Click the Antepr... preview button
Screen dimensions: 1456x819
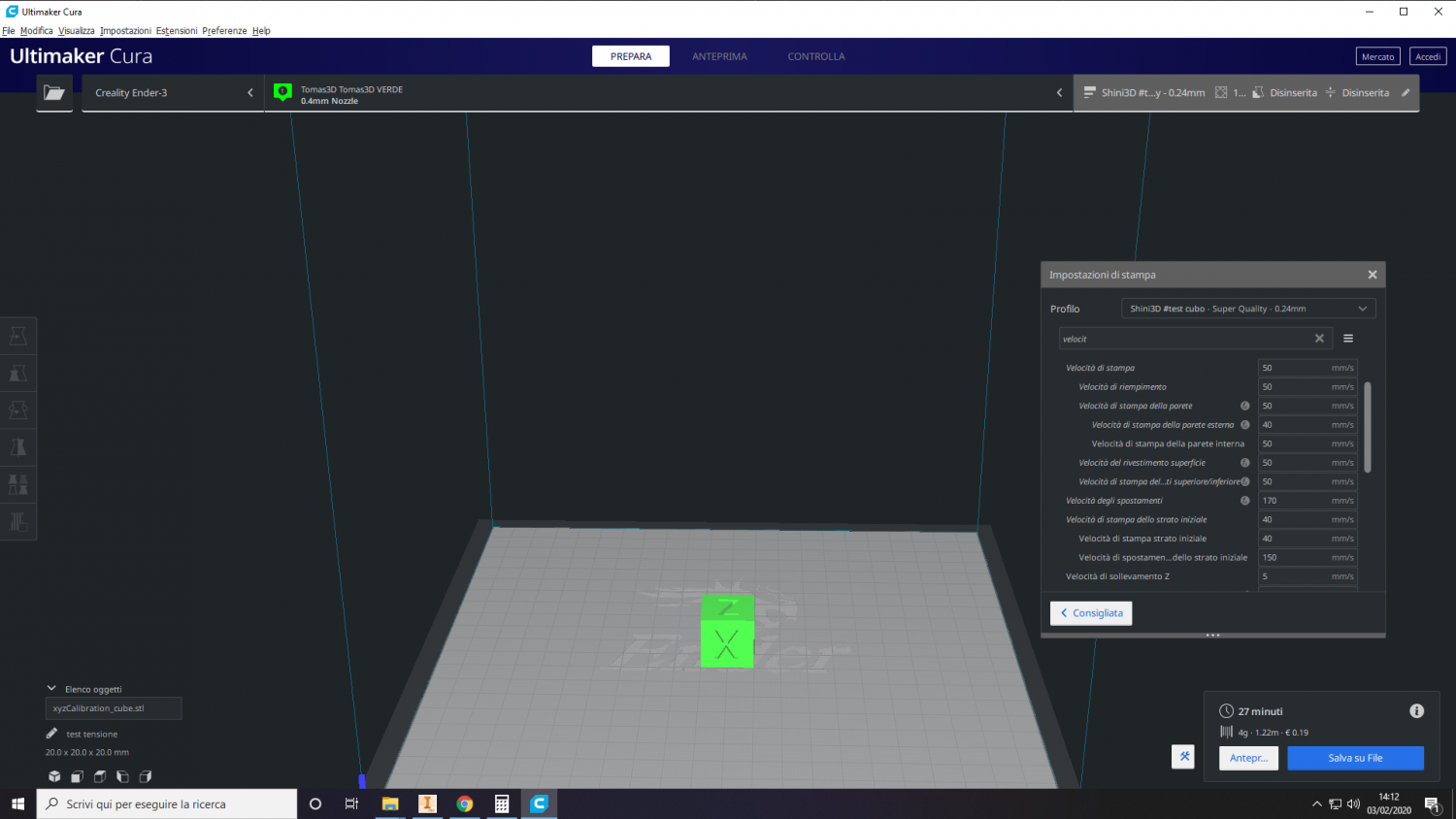pos(1248,758)
